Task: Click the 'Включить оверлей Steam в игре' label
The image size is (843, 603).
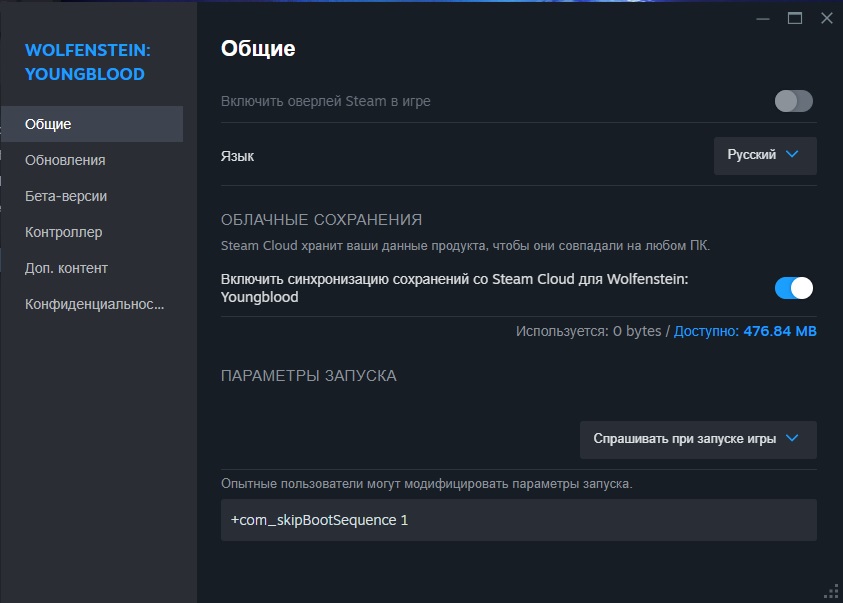Action: tap(326, 101)
